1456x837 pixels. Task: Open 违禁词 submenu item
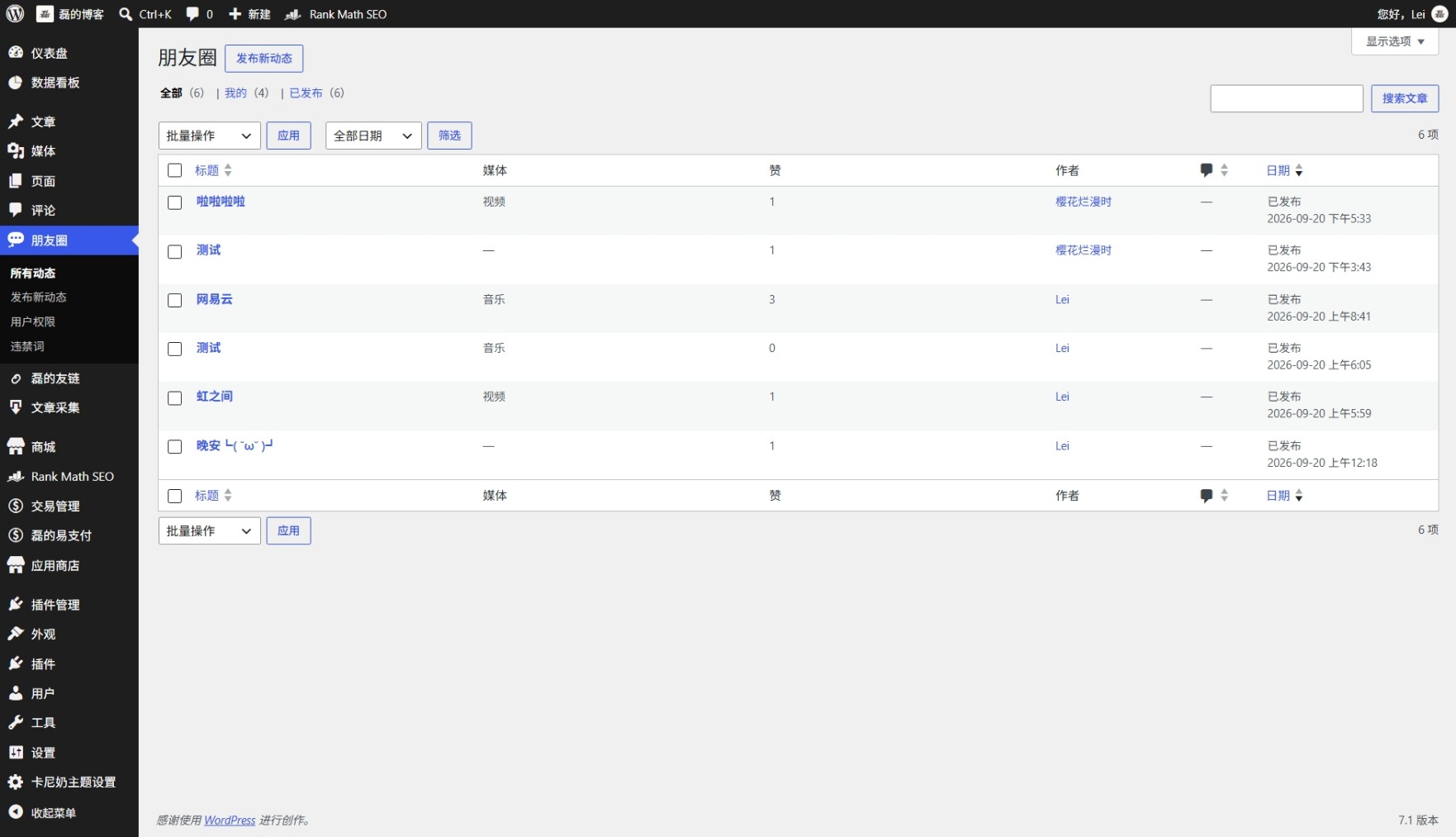pos(27,346)
